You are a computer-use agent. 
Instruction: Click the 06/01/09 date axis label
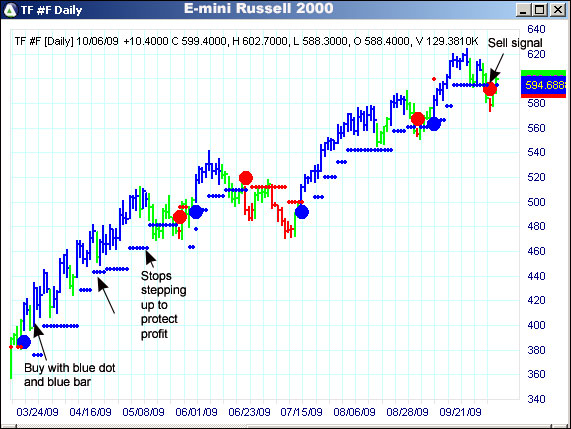pos(196,412)
